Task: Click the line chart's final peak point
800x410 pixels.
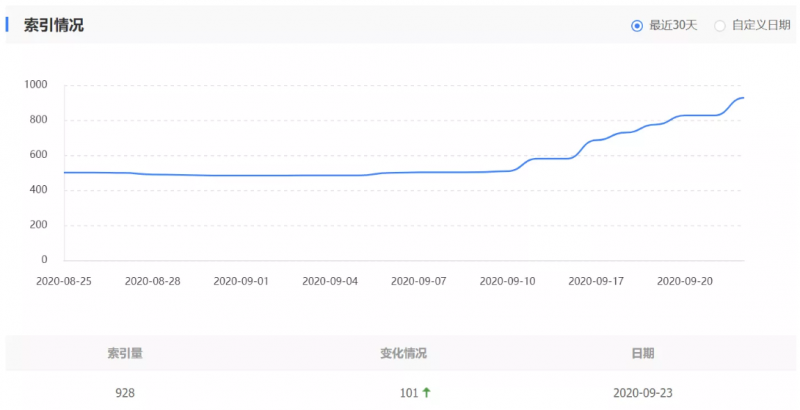Action: pos(743,98)
